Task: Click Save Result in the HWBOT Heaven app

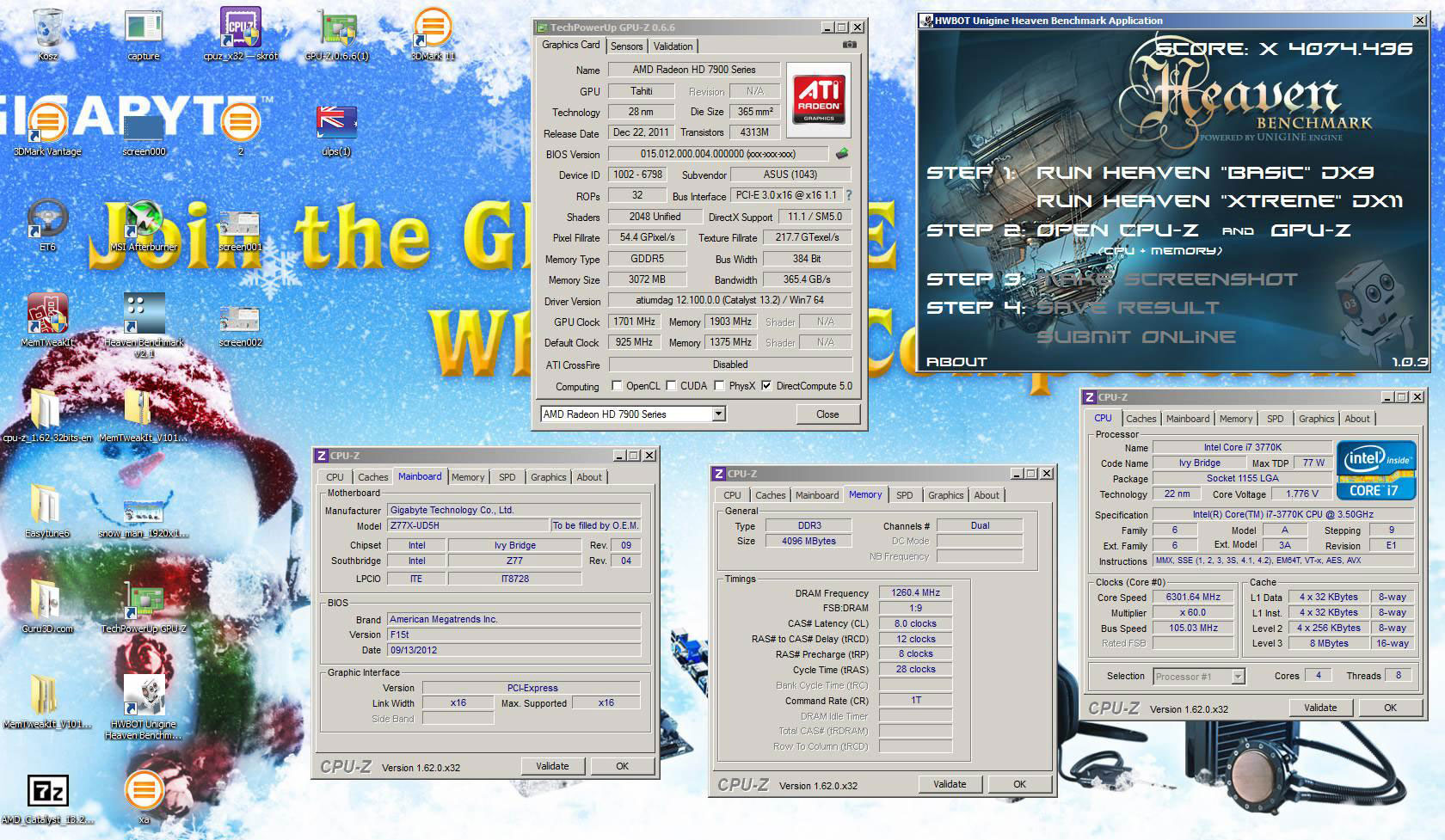Action: click(x=1128, y=308)
